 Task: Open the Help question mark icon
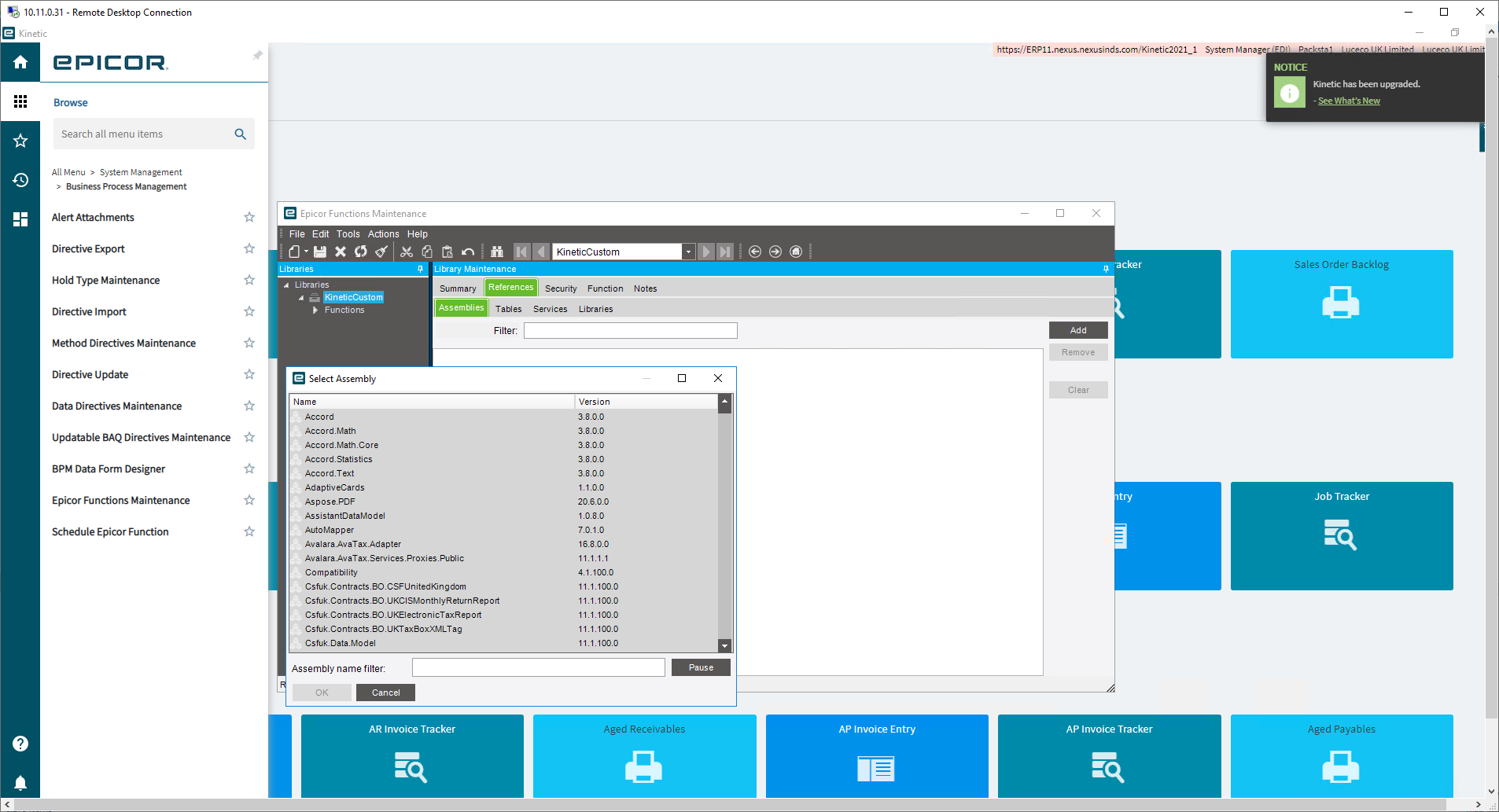20,744
